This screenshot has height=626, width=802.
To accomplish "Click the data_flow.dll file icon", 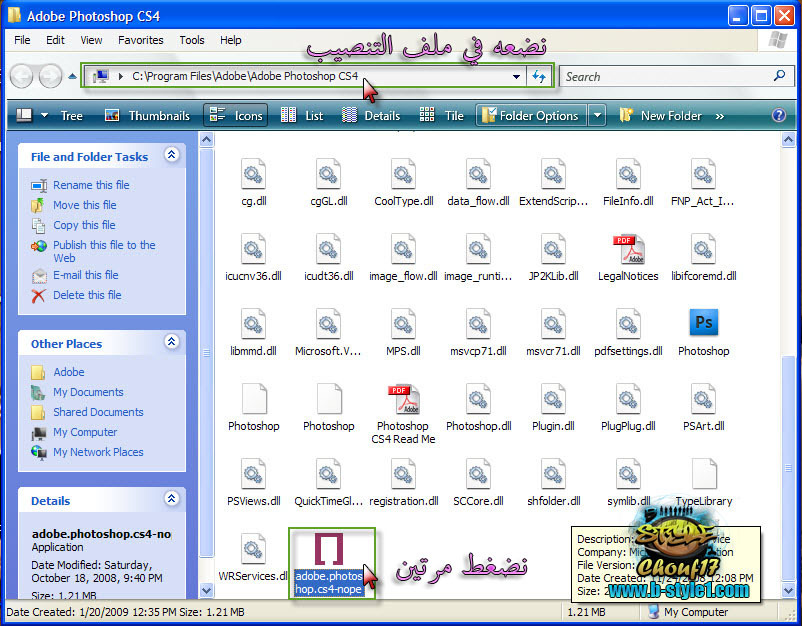I will (478, 174).
